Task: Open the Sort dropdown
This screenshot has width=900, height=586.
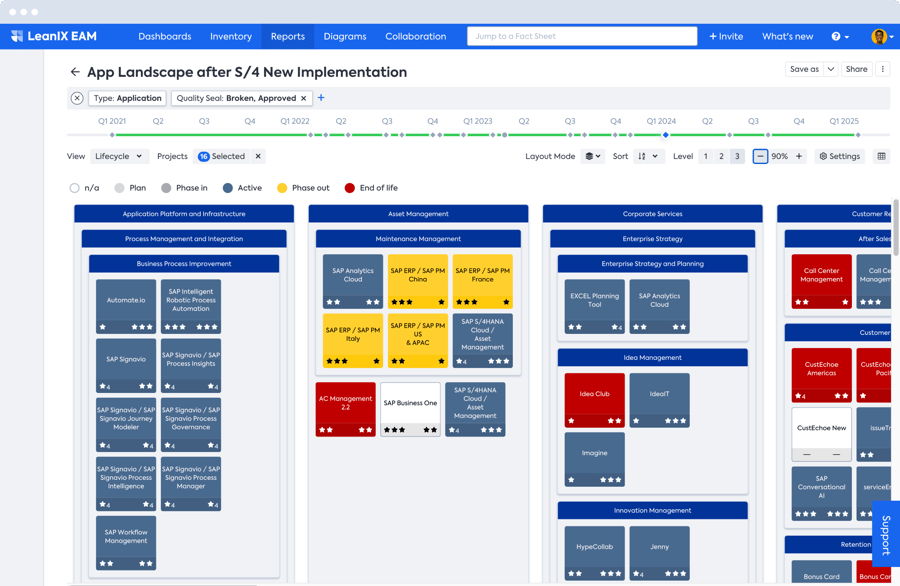Action: pyautogui.click(x=648, y=156)
